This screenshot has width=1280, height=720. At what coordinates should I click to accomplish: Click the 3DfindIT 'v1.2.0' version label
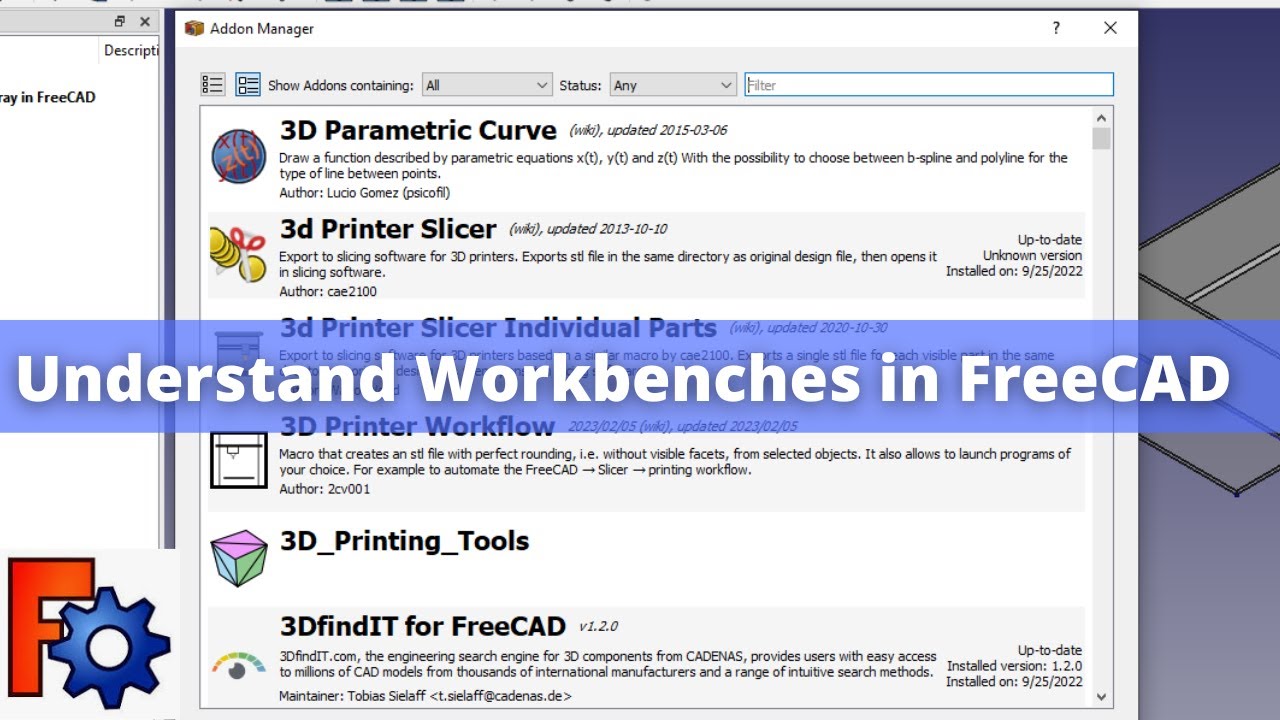coord(599,627)
